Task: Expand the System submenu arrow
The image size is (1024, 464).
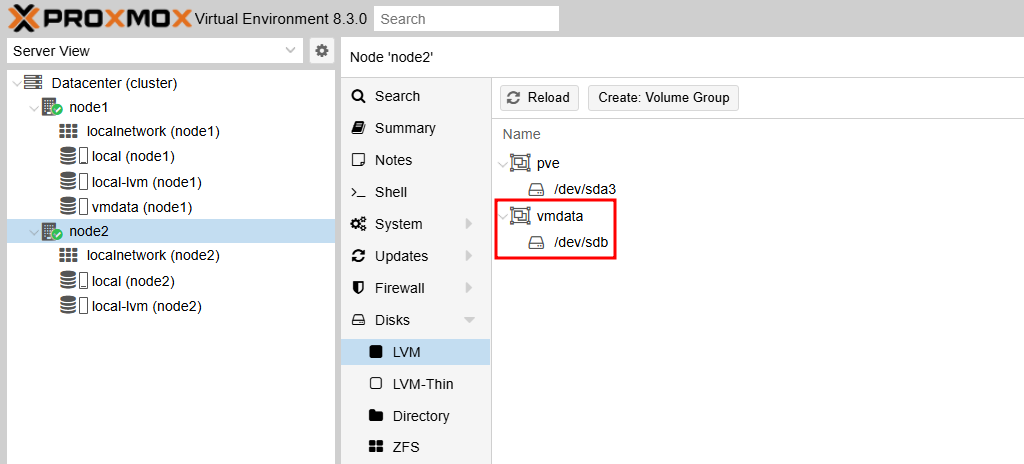Action: tap(469, 224)
